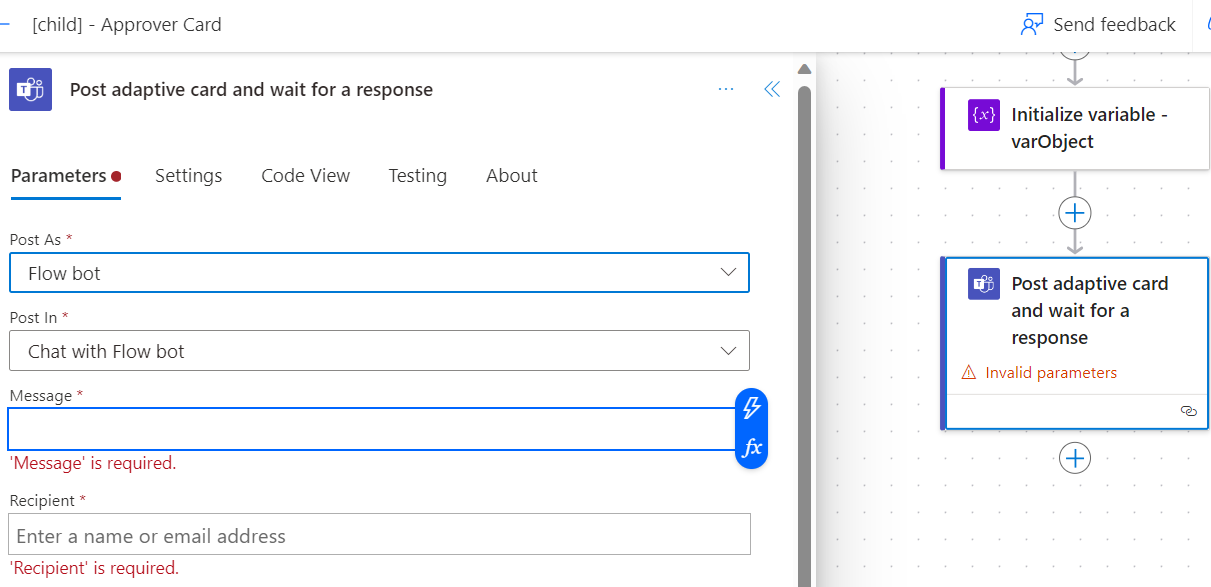Collapse the action pane with the double chevron
The image size is (1211, 587).
click(771, 89)
